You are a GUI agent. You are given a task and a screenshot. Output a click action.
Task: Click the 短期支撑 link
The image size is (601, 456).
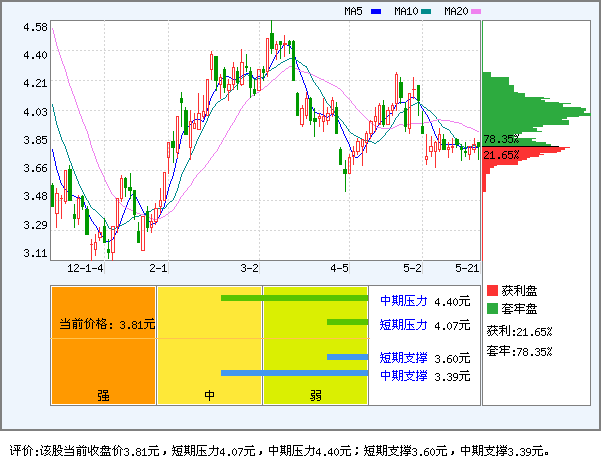coord(404,358)
